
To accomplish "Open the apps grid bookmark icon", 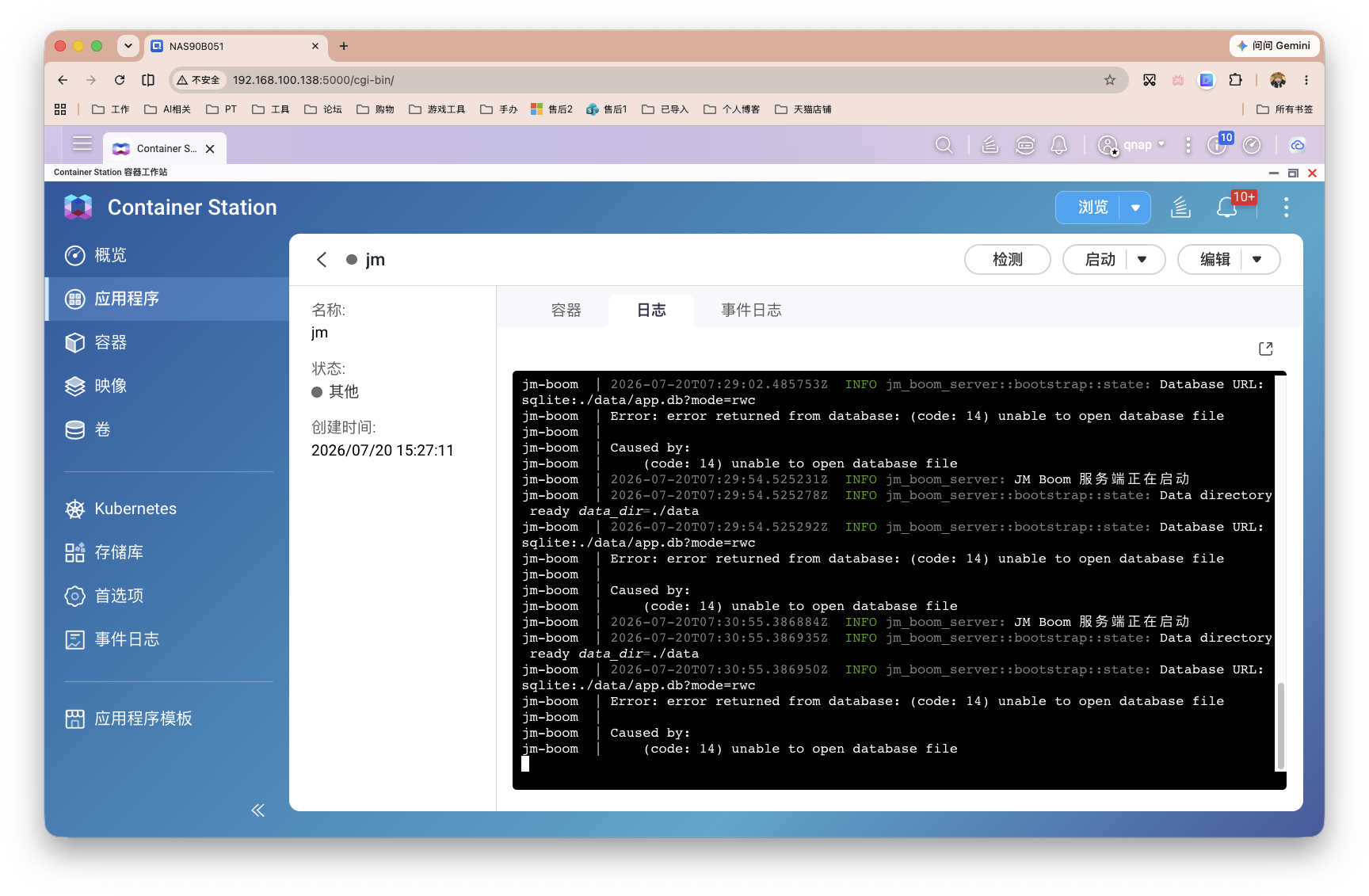I will 60,109.
